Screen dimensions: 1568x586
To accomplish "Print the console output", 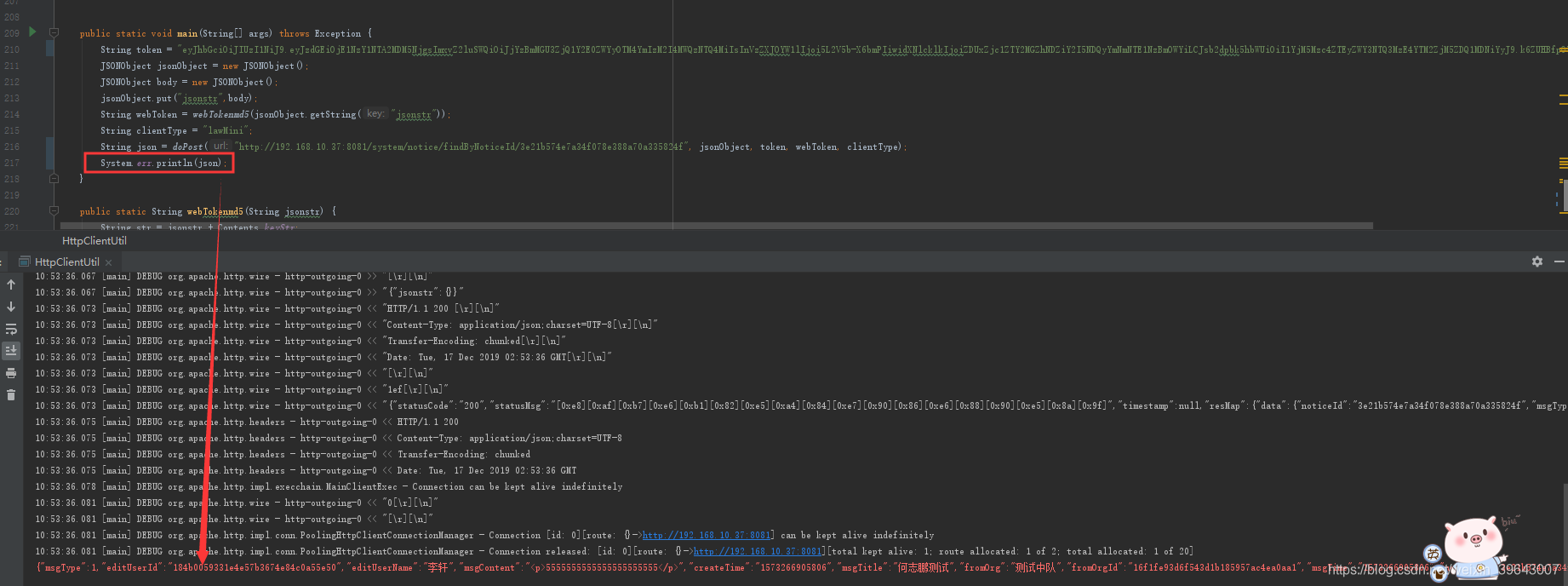I will coord(11,373).
